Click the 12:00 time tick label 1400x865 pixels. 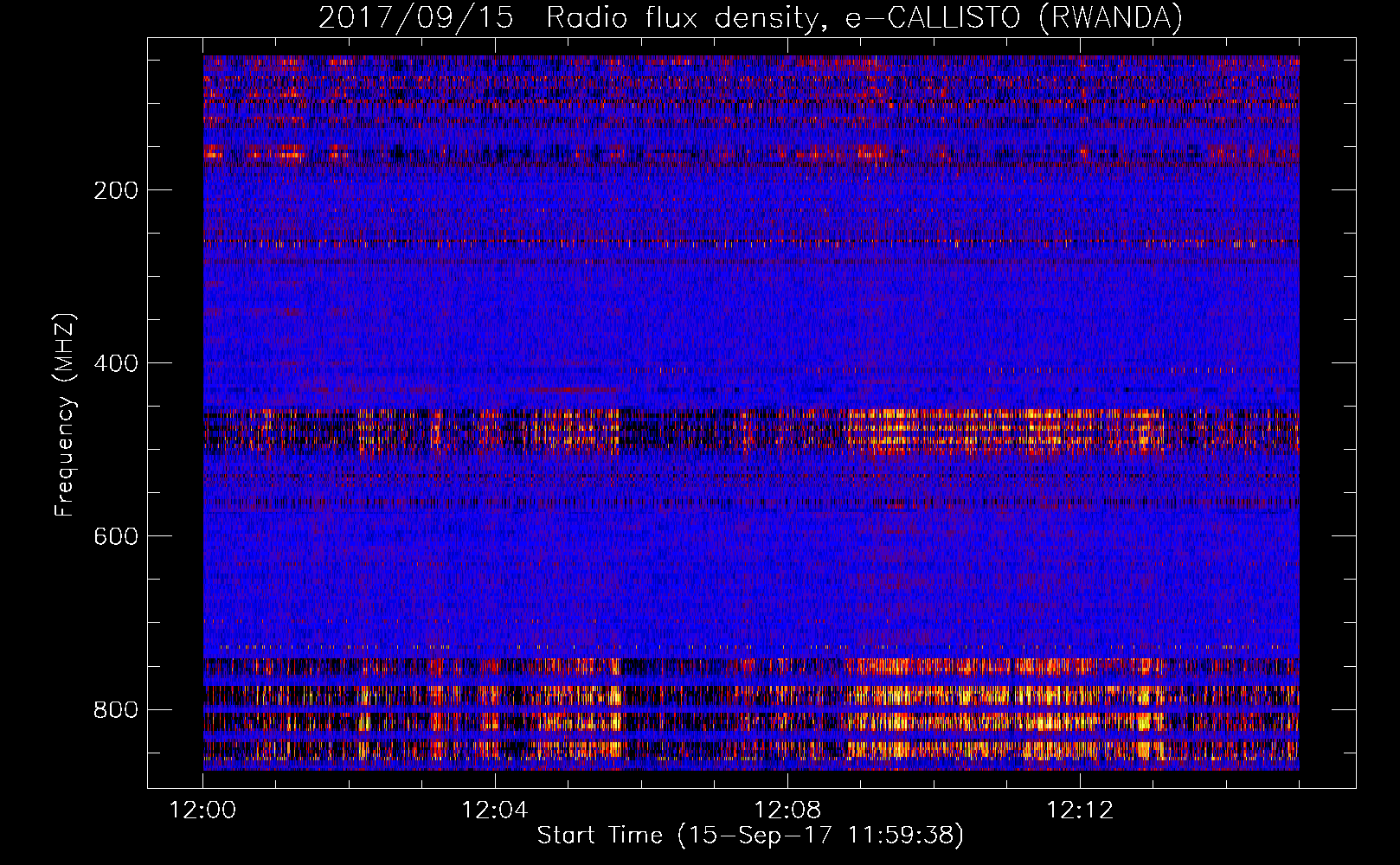tap(202, 810)
